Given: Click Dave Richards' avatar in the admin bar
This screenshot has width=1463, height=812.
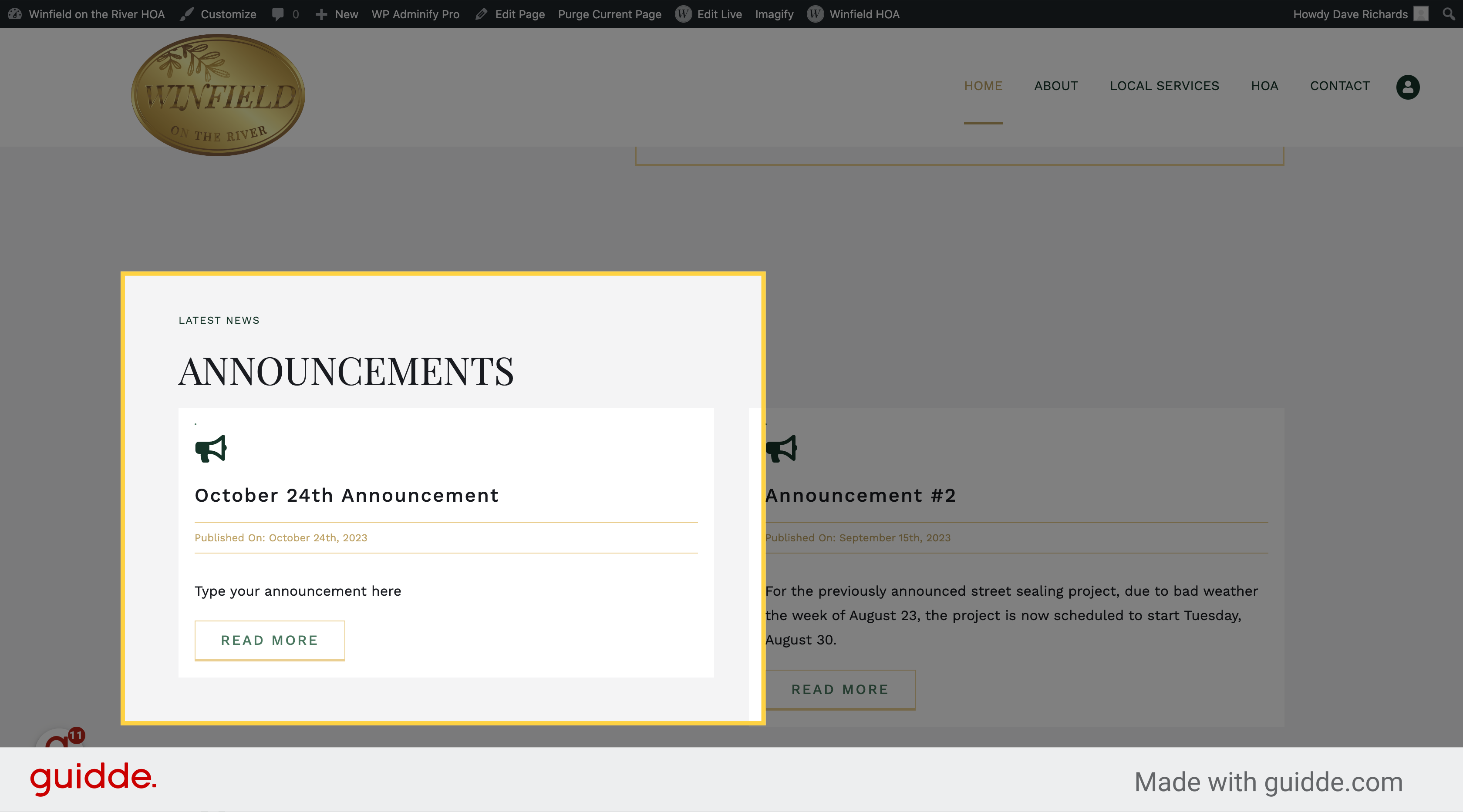Looking at the screenshot, I should [1420, 13].
